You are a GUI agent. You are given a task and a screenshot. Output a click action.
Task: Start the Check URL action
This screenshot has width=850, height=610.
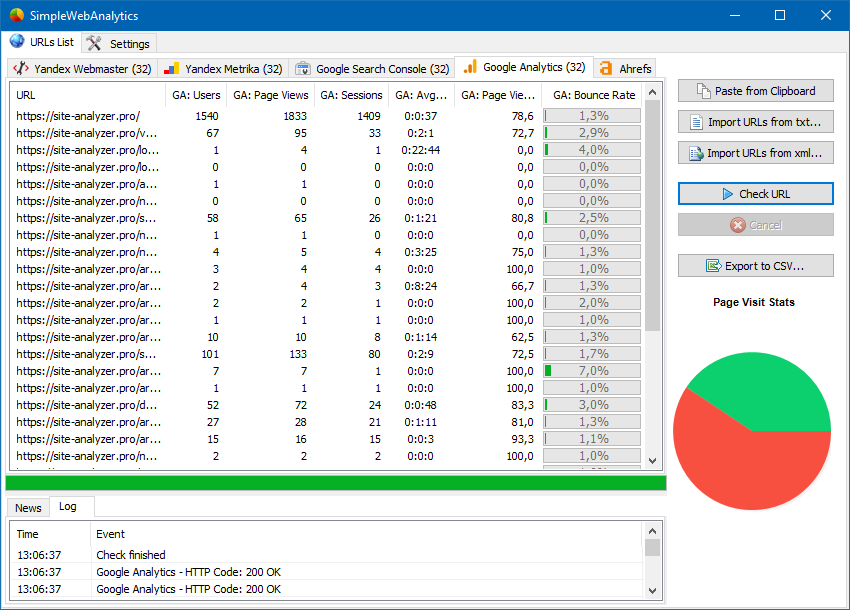756,194
